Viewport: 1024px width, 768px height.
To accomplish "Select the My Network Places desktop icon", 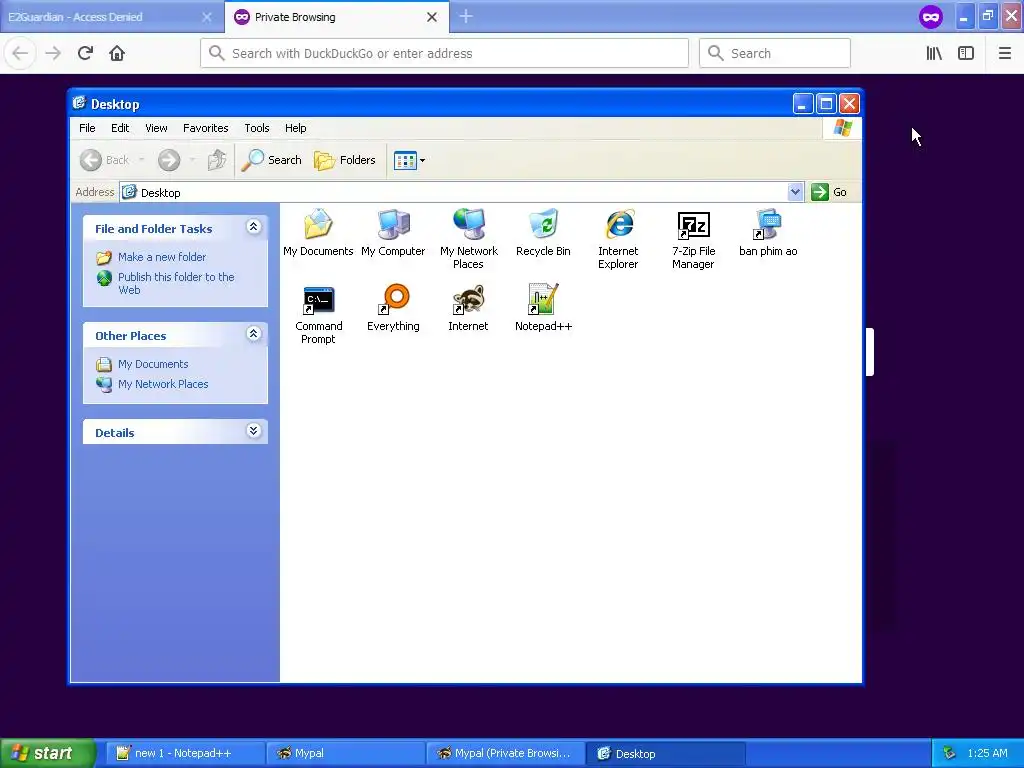I will pos(468,239).
